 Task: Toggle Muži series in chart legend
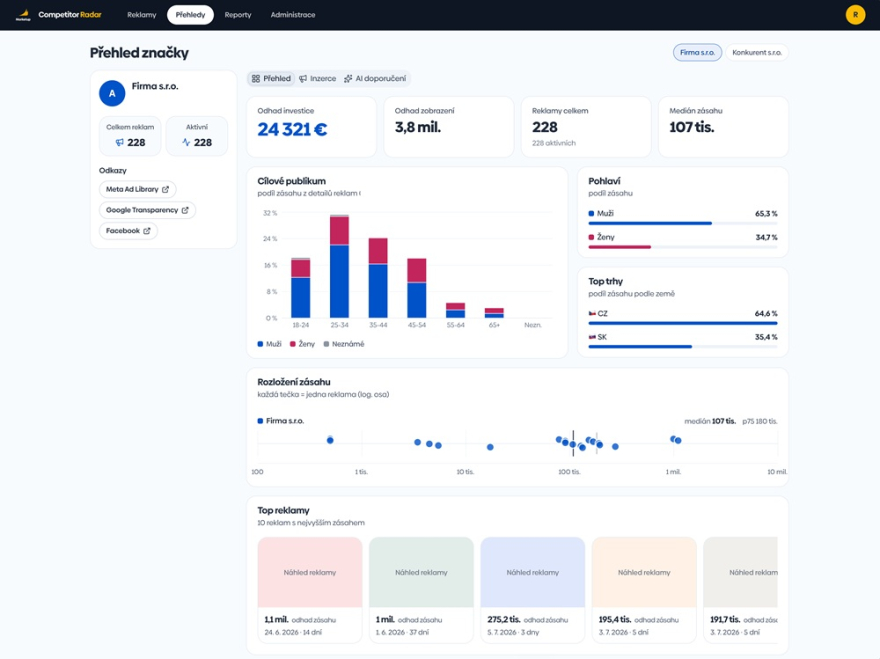coord(269,344)
